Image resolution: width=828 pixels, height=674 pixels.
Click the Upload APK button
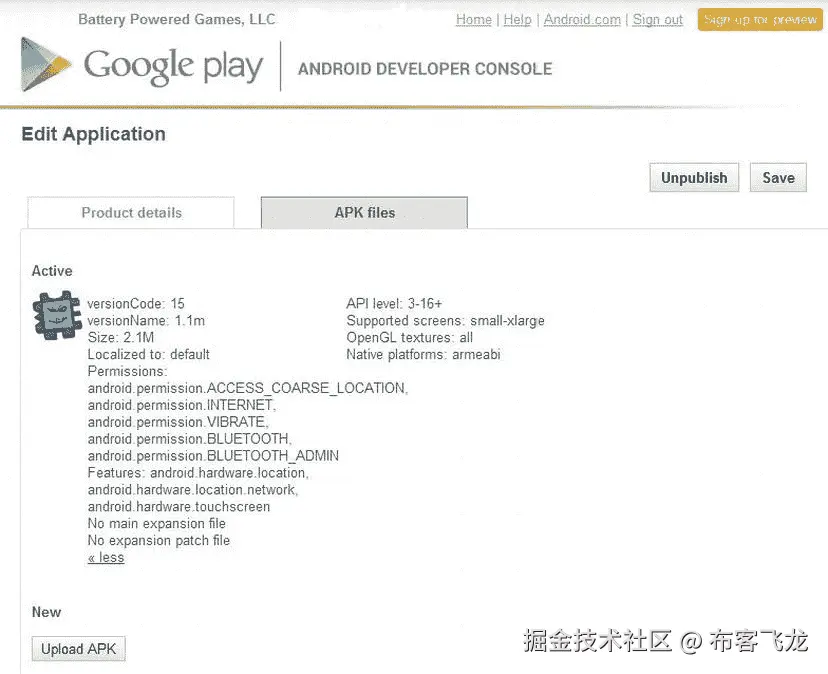click(78, 648)
